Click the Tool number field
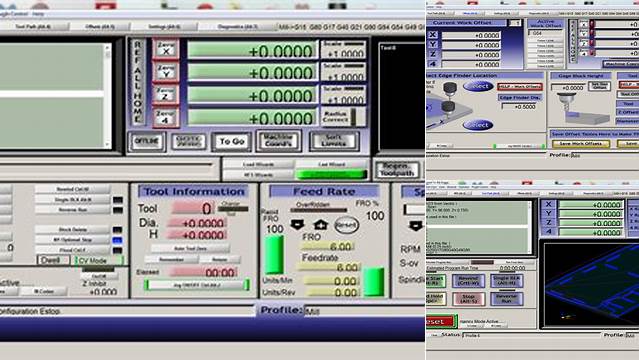This screenshot has width=639, height=360. coord(193,208)
